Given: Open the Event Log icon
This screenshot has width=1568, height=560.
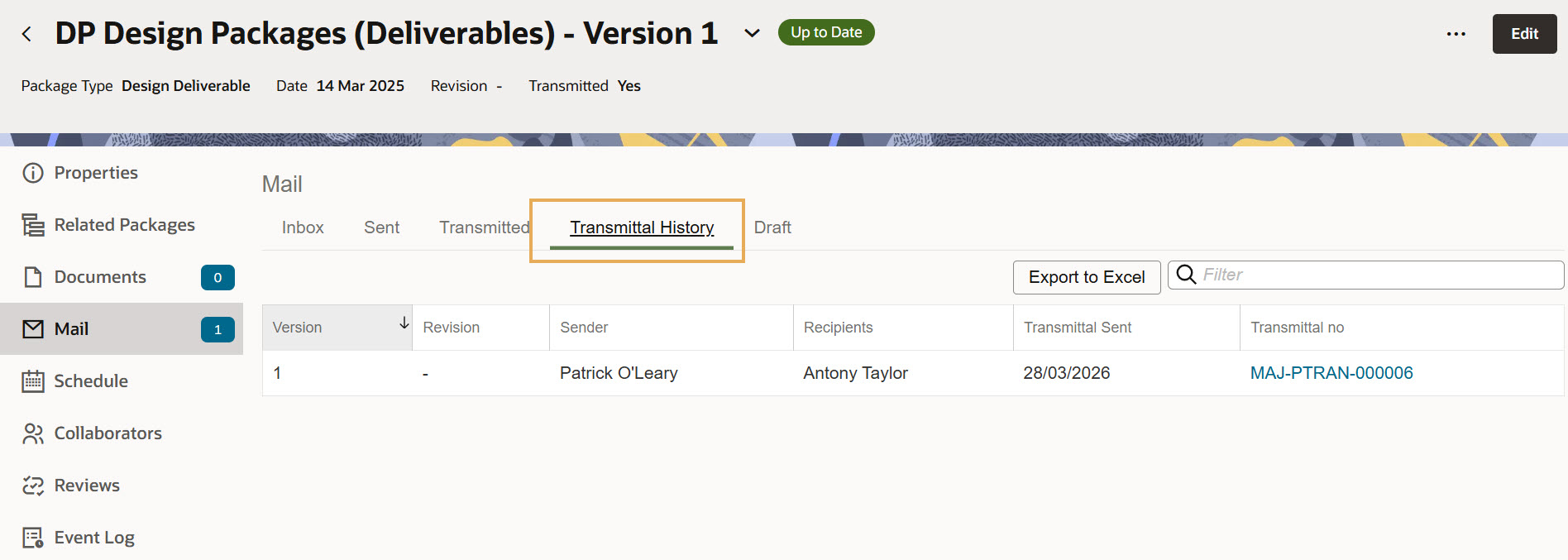Looking at the screenshot, I should 33,538.
